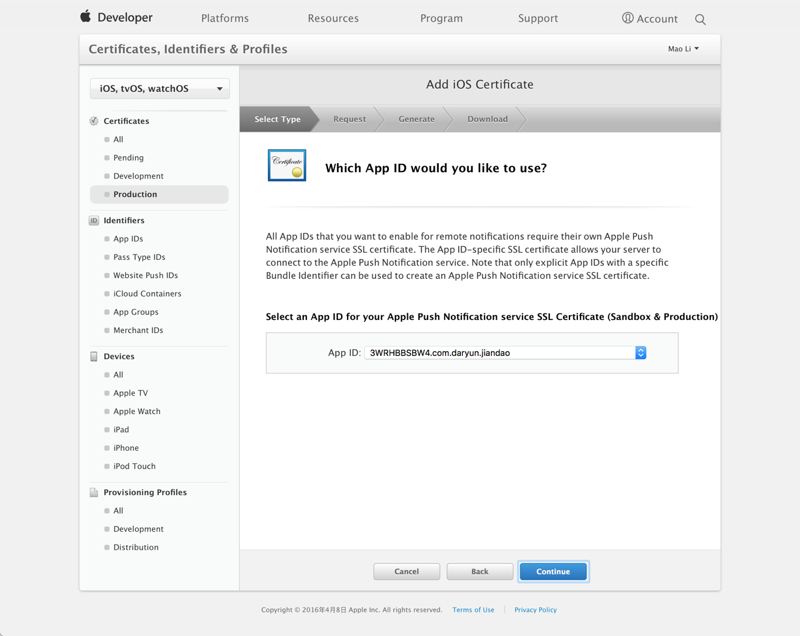This screenshot has height=636, width=800.
Task: Open the Privacy Policy link
Action: point(535,610)
